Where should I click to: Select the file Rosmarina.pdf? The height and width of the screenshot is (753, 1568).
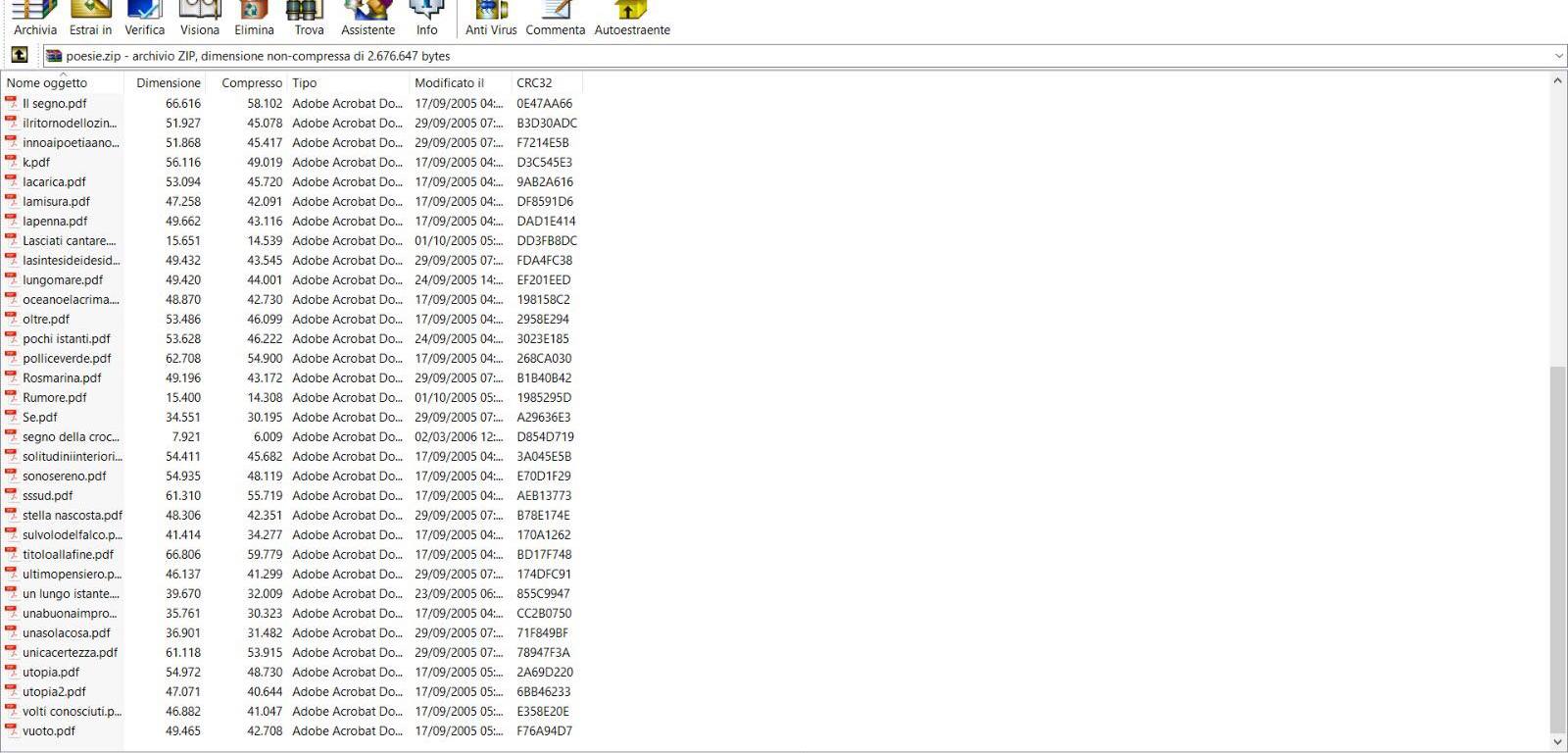tap(62, 378)
